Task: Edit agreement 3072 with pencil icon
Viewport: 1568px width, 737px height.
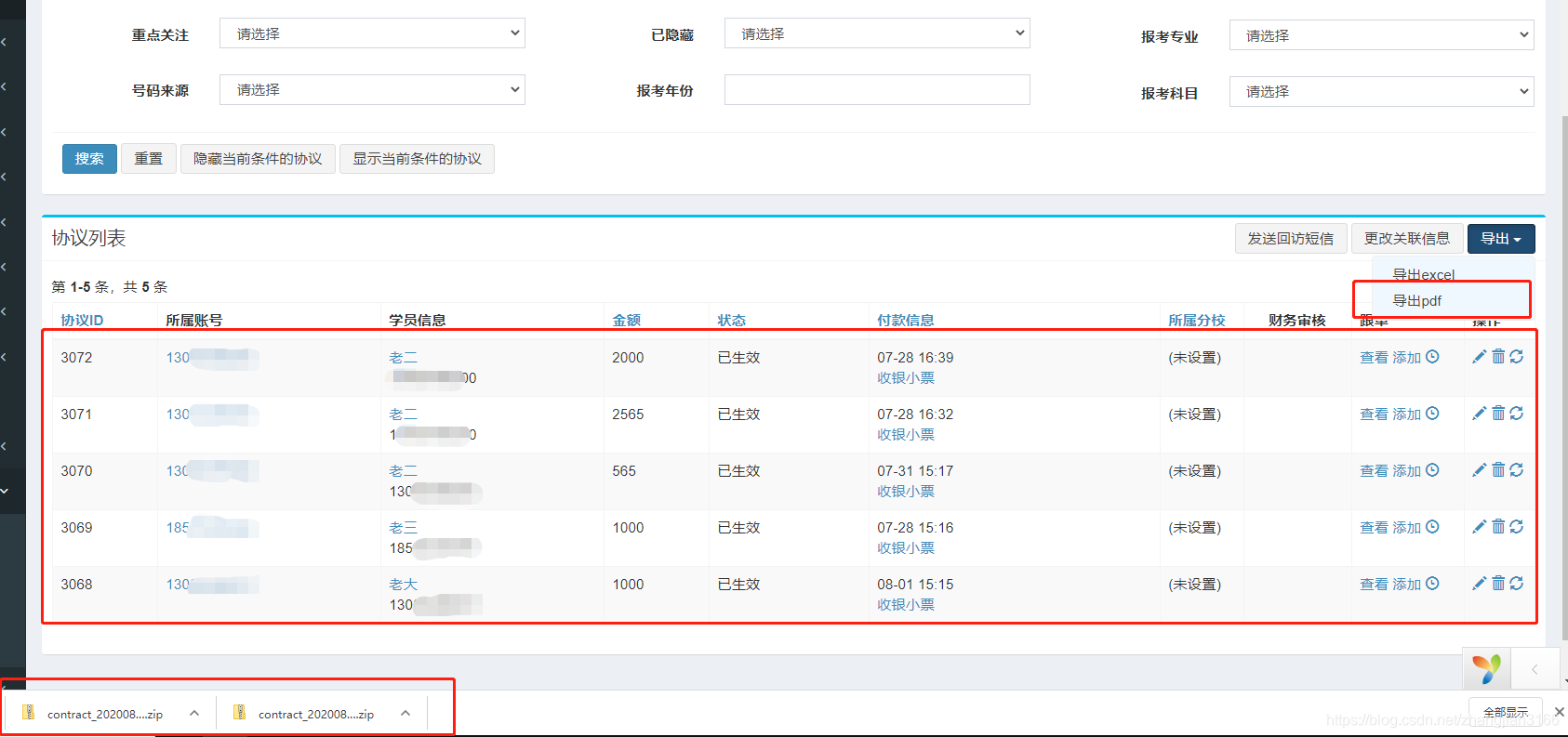Action: [1479, 357]
